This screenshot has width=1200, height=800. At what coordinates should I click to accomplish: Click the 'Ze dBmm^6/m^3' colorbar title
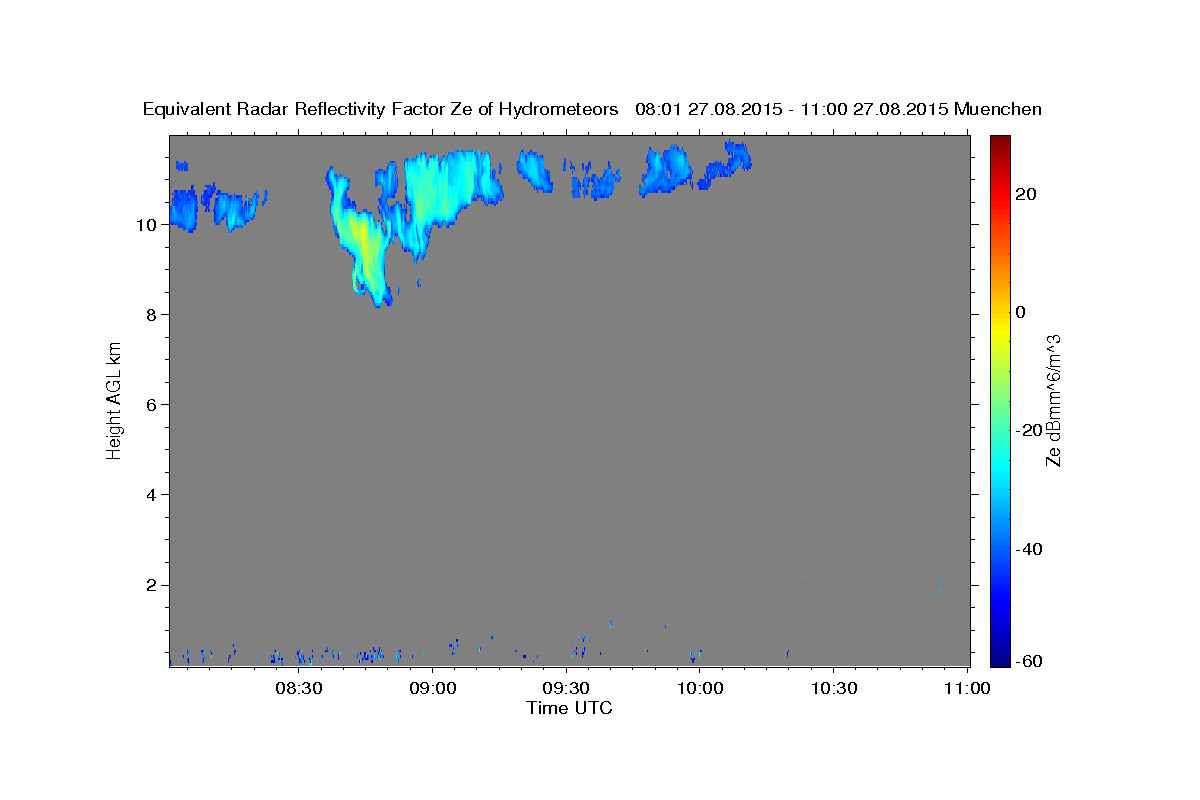coord(1054,400)
